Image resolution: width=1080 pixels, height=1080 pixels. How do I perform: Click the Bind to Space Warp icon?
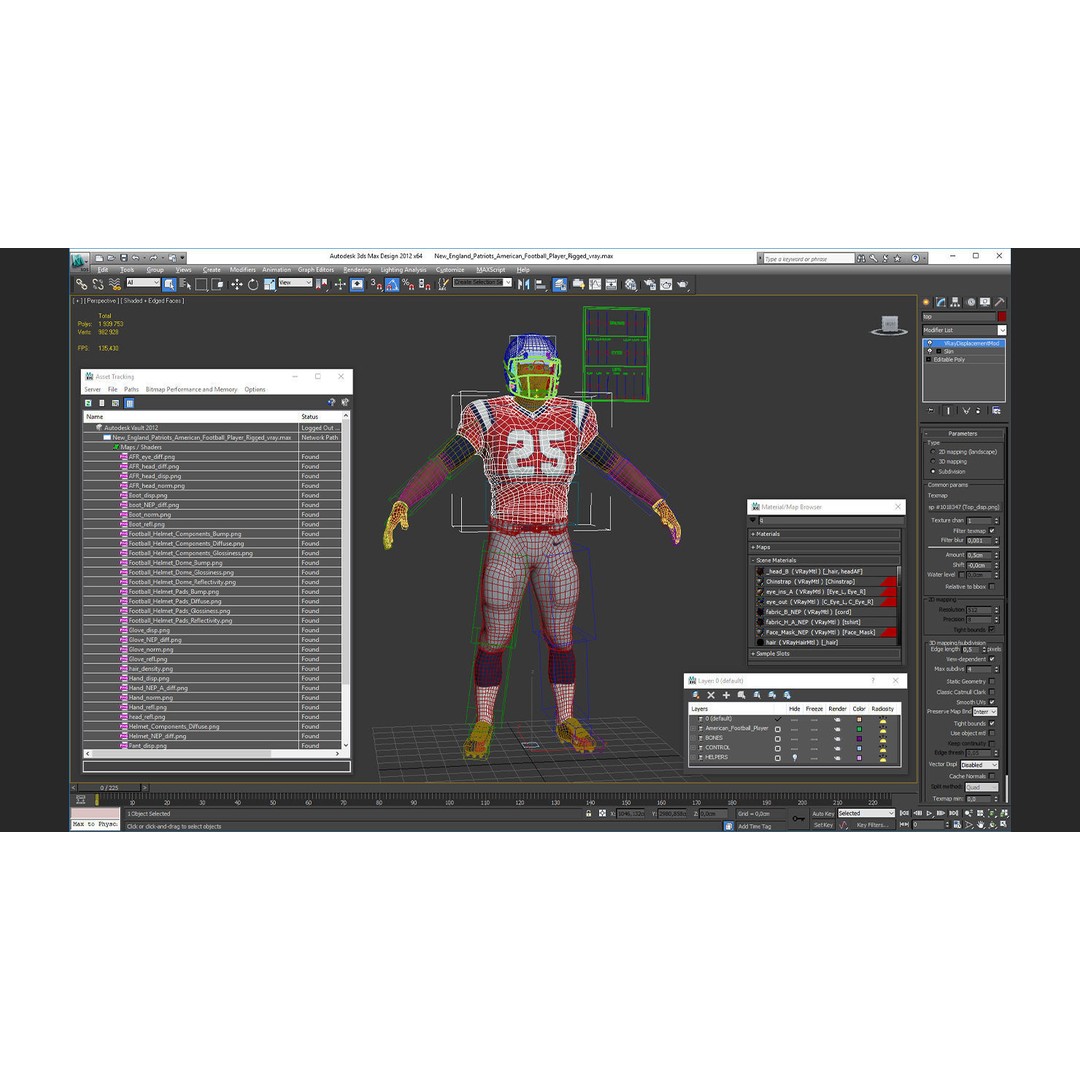114,284
